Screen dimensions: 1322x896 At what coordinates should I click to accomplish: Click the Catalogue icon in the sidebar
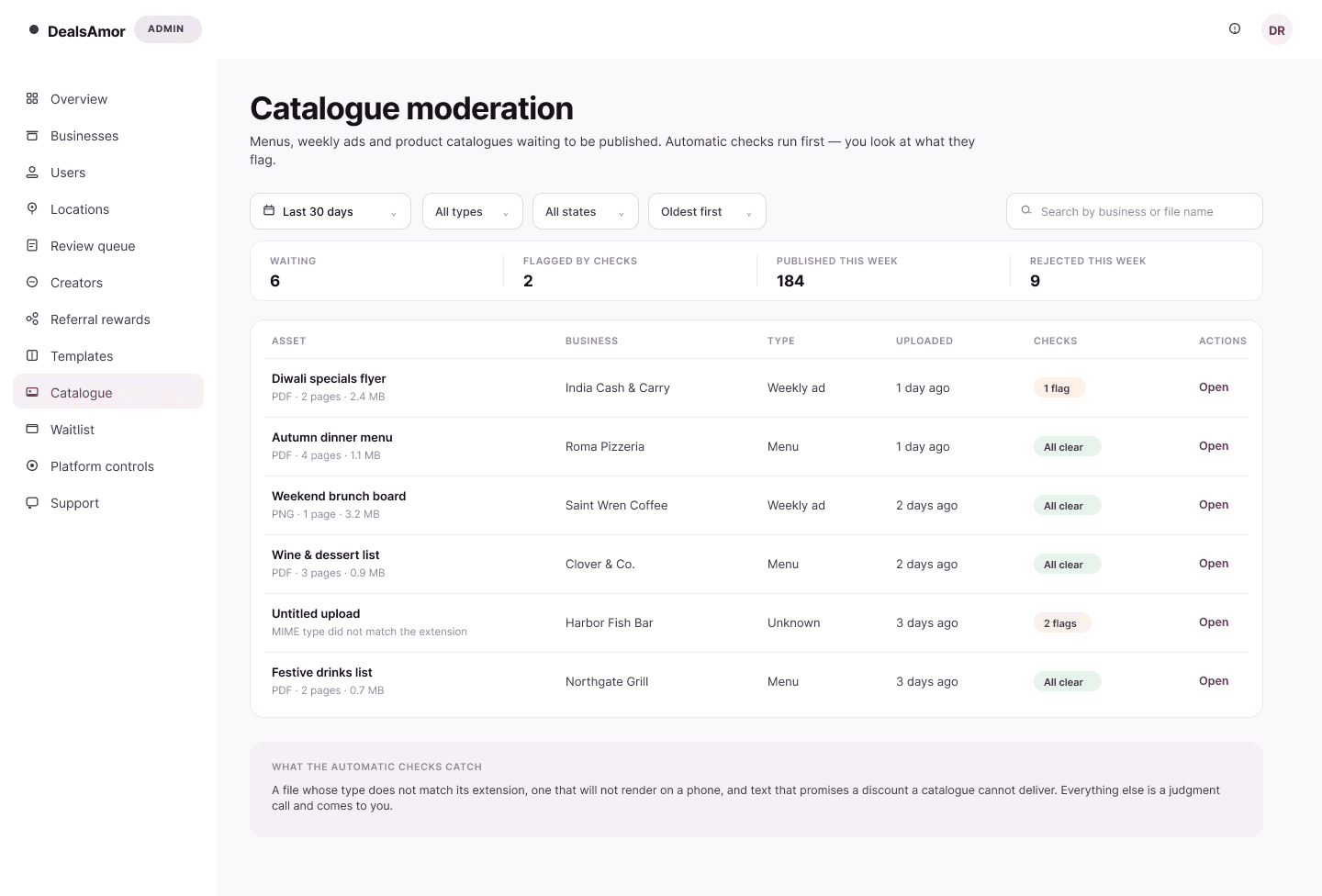point(32,392)
